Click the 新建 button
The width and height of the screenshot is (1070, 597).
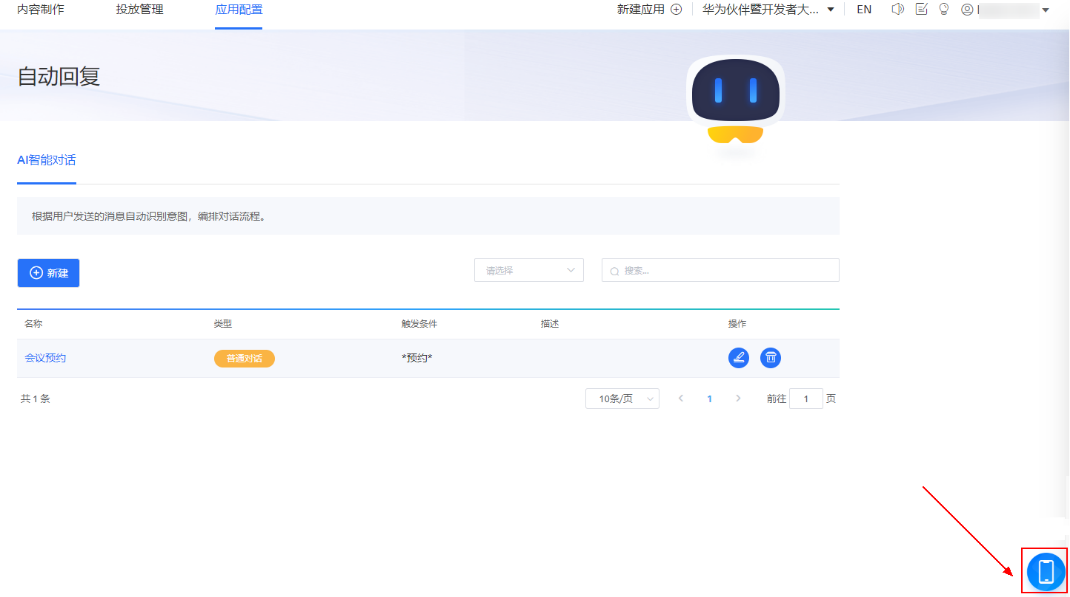tap(48, 273)
